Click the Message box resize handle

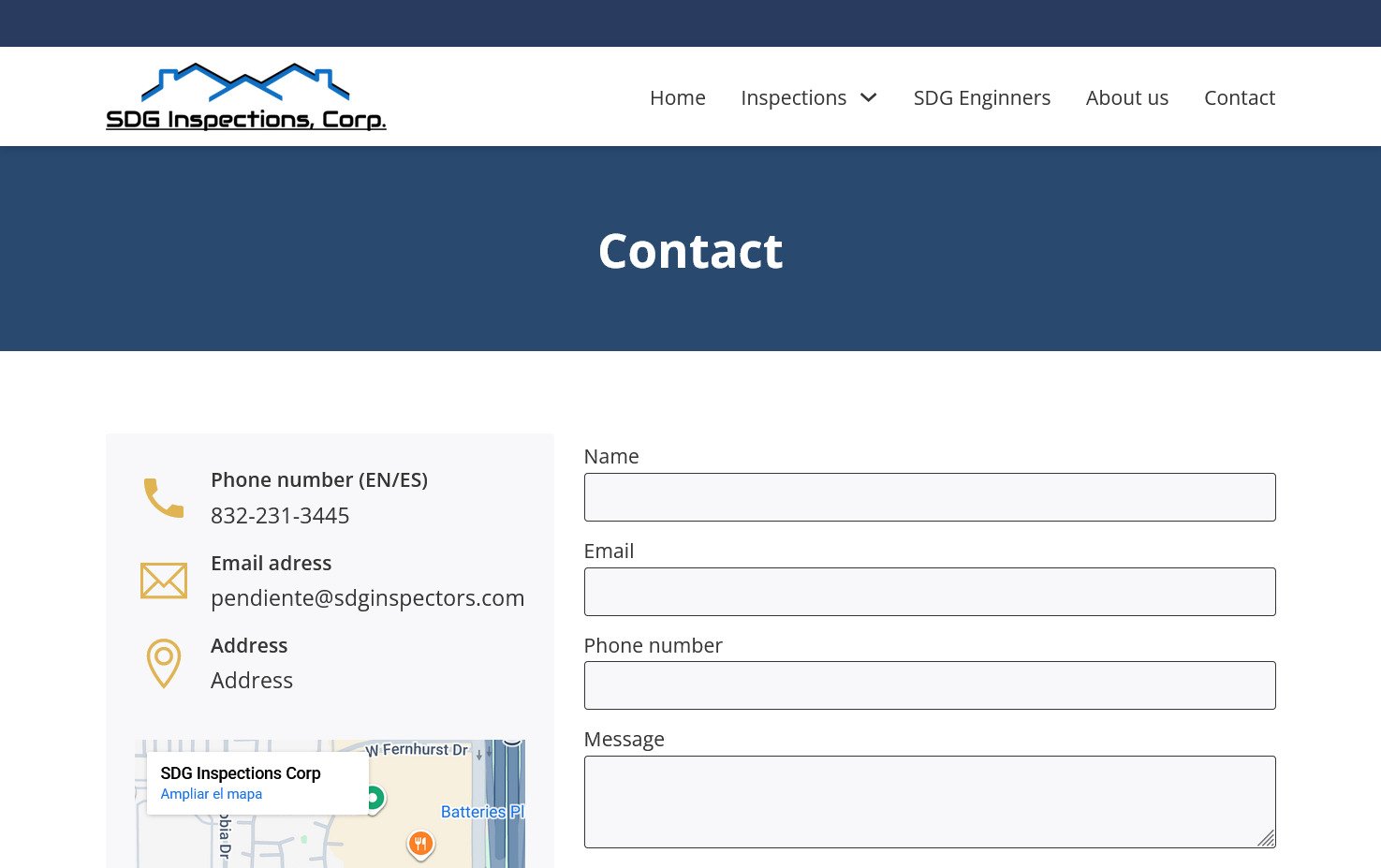[1266, 839]
